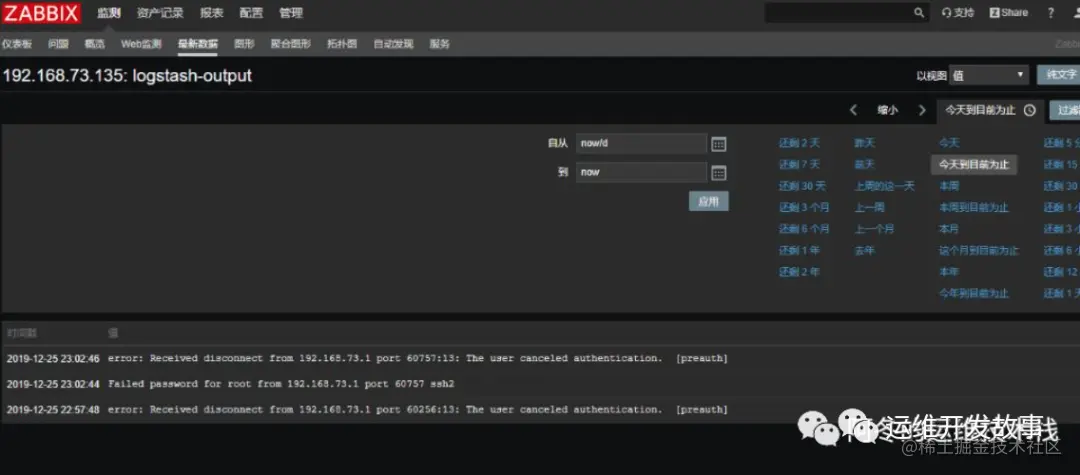Image resolution: width=1080 pixels, height=475 pixels.
Task: Focus the top search input field
Action: click(839, 12)
